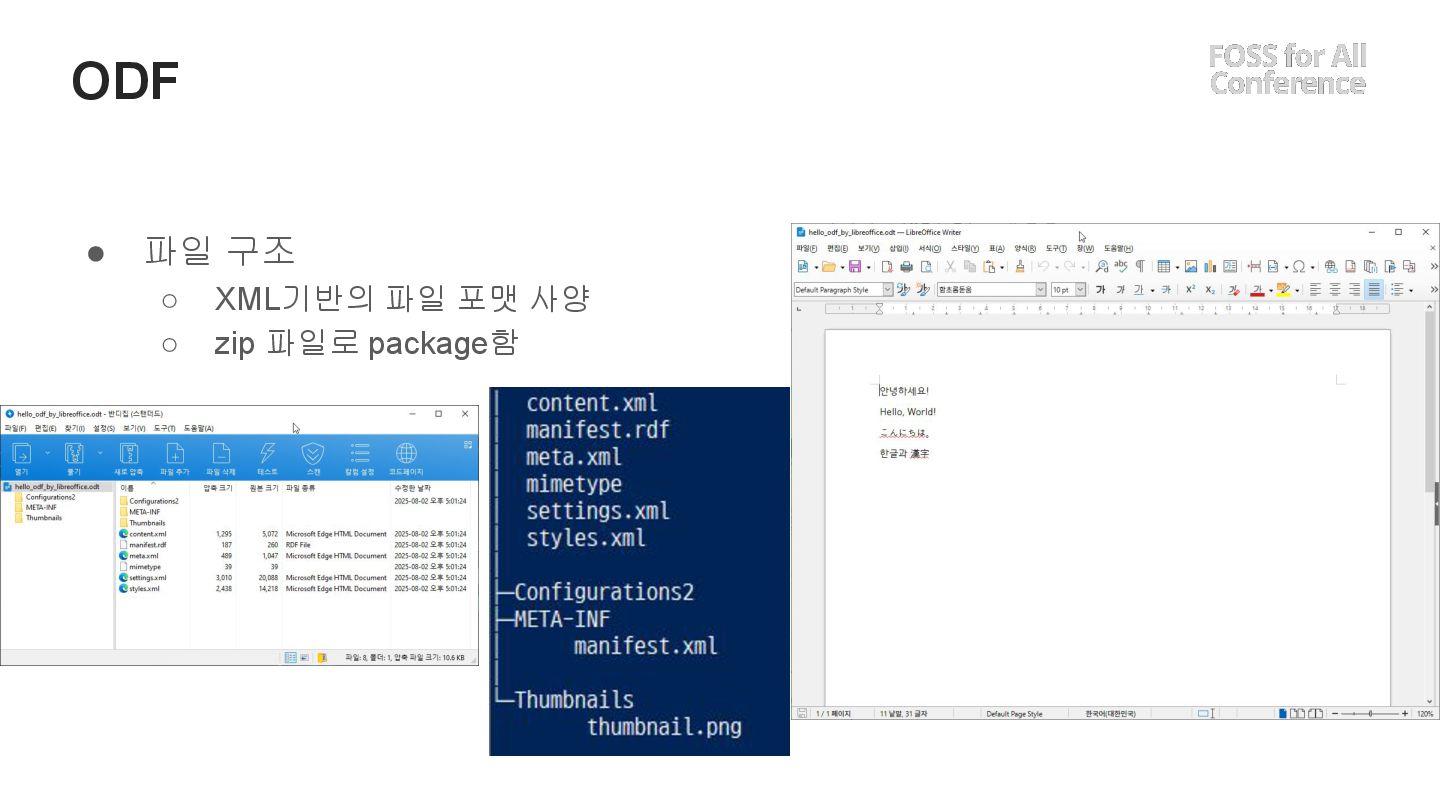Open Writer 도구(T) menu
This screenshot has height=810, width=1440.
pos(1056,248)
